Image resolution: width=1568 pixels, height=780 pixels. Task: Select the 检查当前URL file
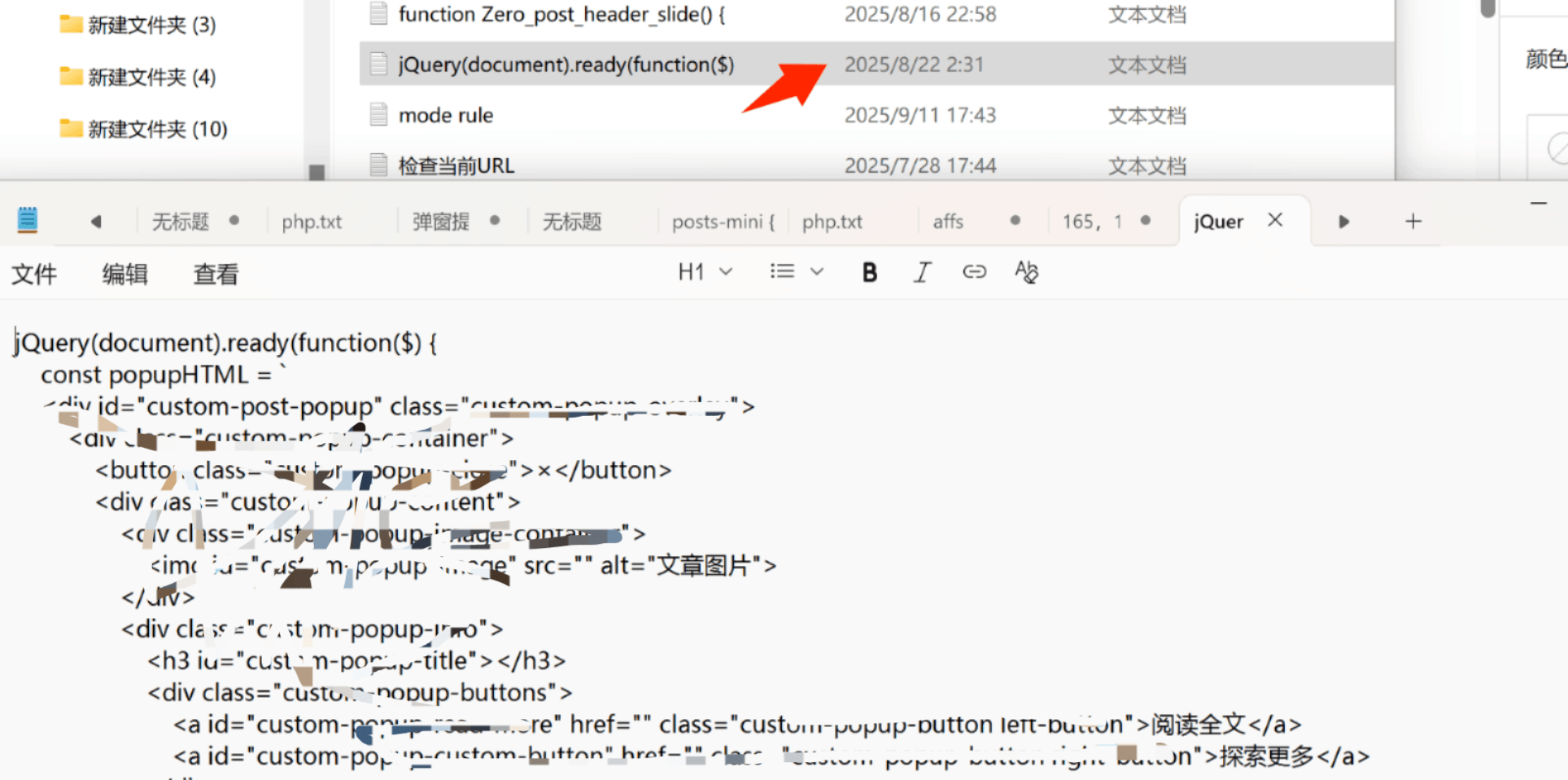point(456,166)
